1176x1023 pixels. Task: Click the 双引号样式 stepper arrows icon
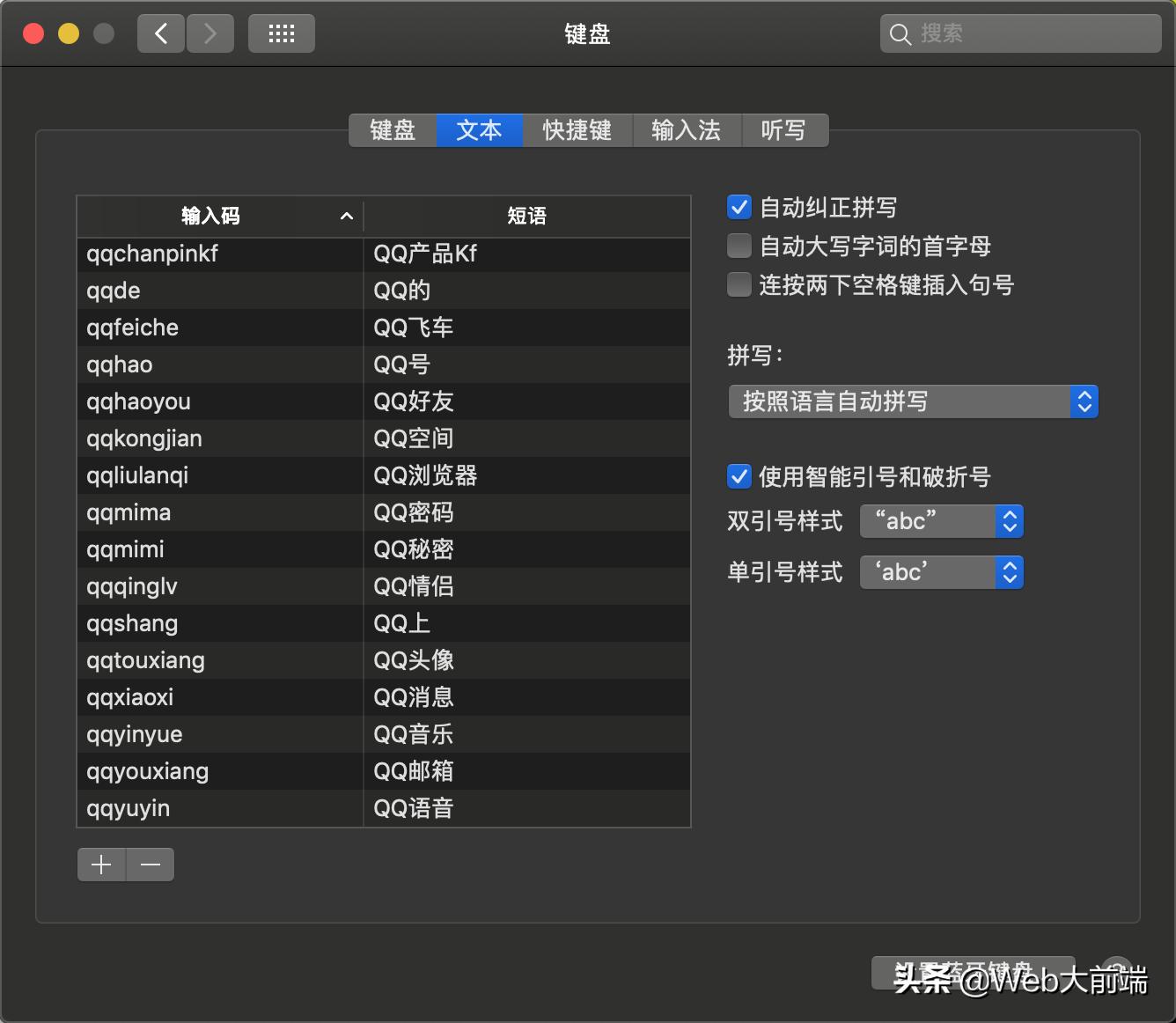(1010, 521)
